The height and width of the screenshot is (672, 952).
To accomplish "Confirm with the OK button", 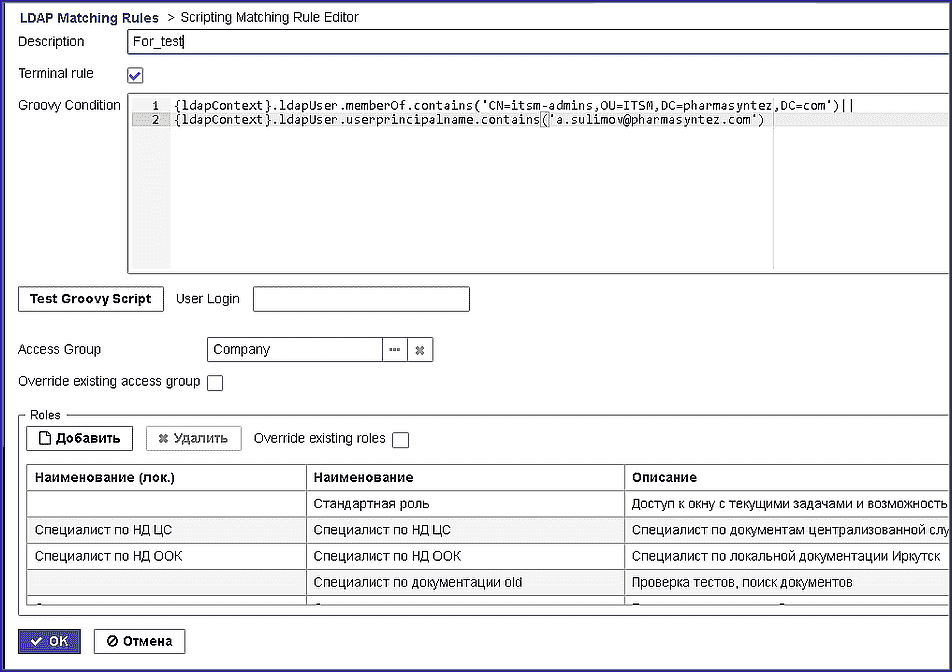I will coord(49,641).
